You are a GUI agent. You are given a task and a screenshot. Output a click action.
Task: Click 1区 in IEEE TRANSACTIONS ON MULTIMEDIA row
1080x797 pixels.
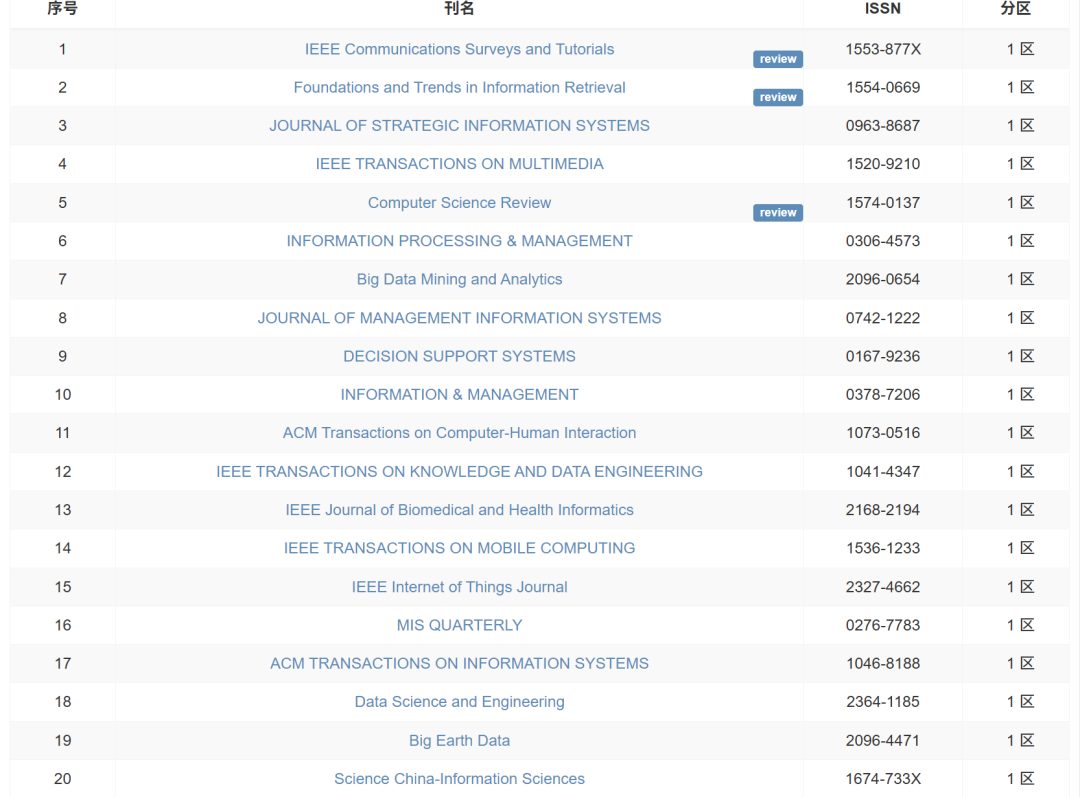[1020, 164]
